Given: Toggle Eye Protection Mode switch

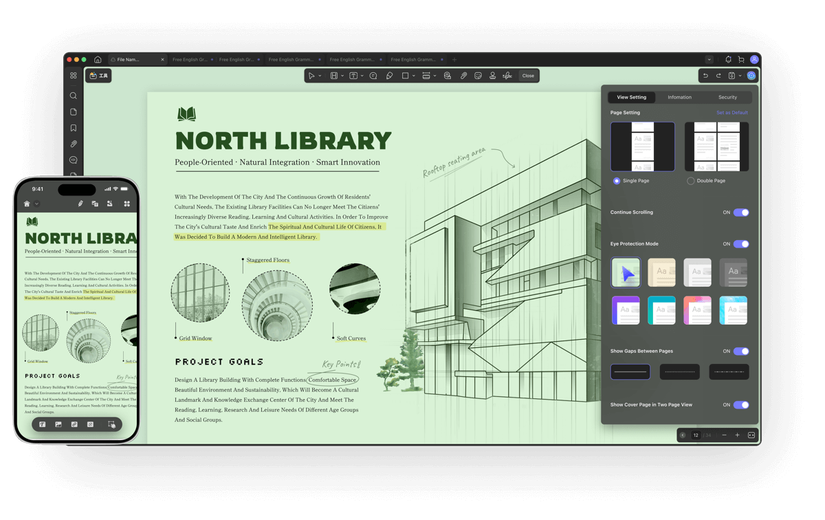Looking at the screenshot, I should (x=741, y=244).
